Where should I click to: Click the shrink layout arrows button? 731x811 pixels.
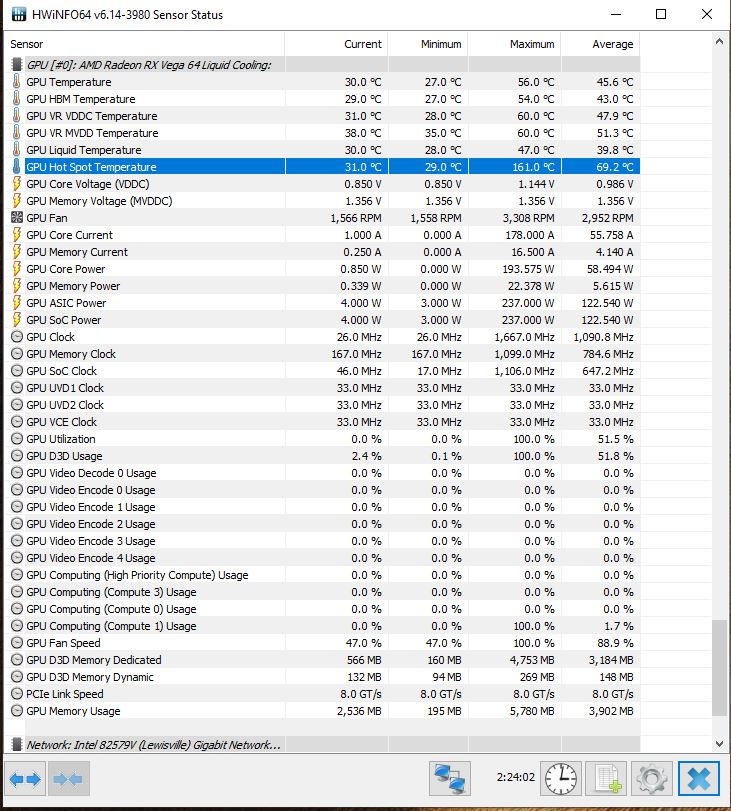coord(68,778)
